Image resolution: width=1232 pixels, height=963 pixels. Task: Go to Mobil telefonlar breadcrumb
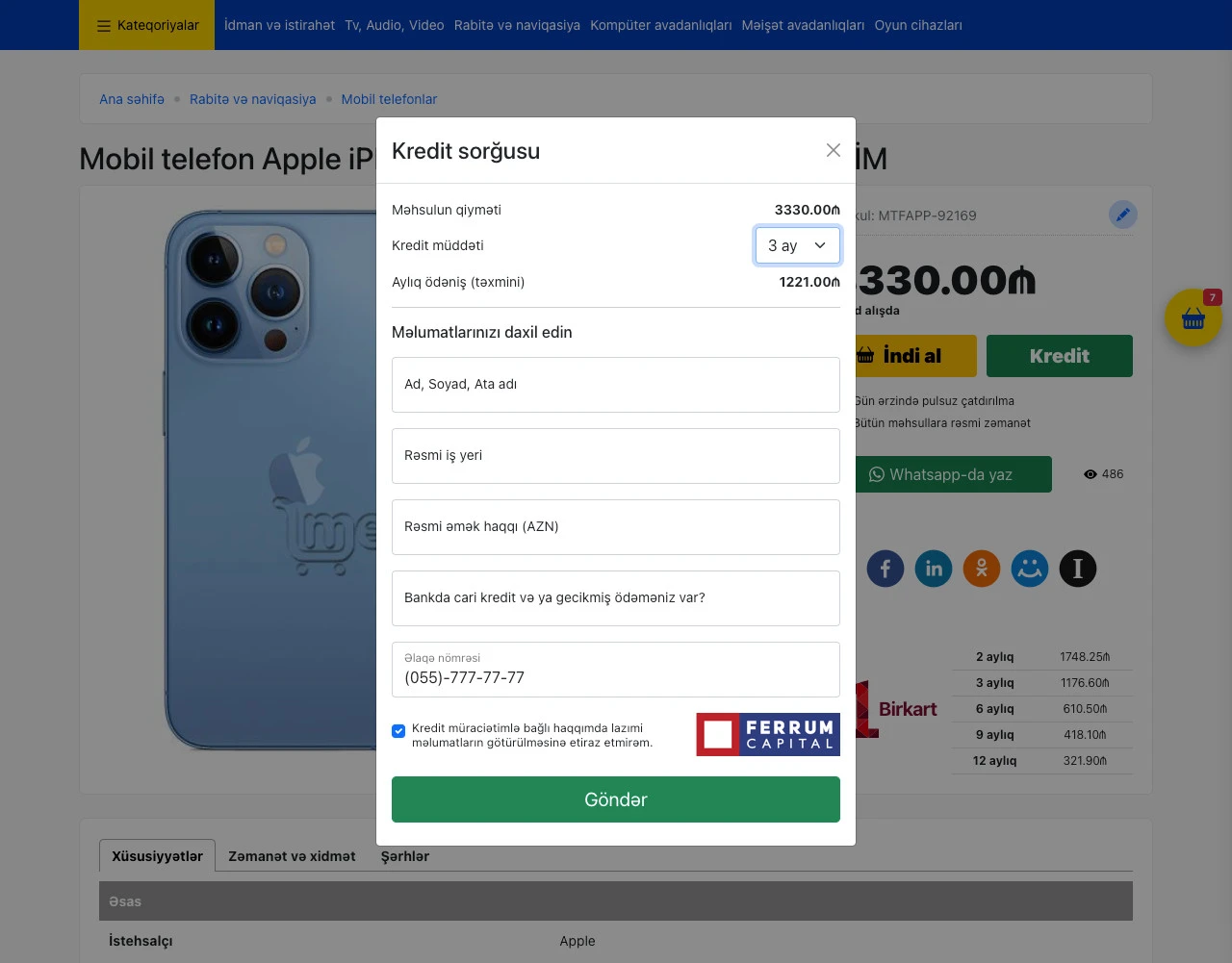click(x=389, y=99)
